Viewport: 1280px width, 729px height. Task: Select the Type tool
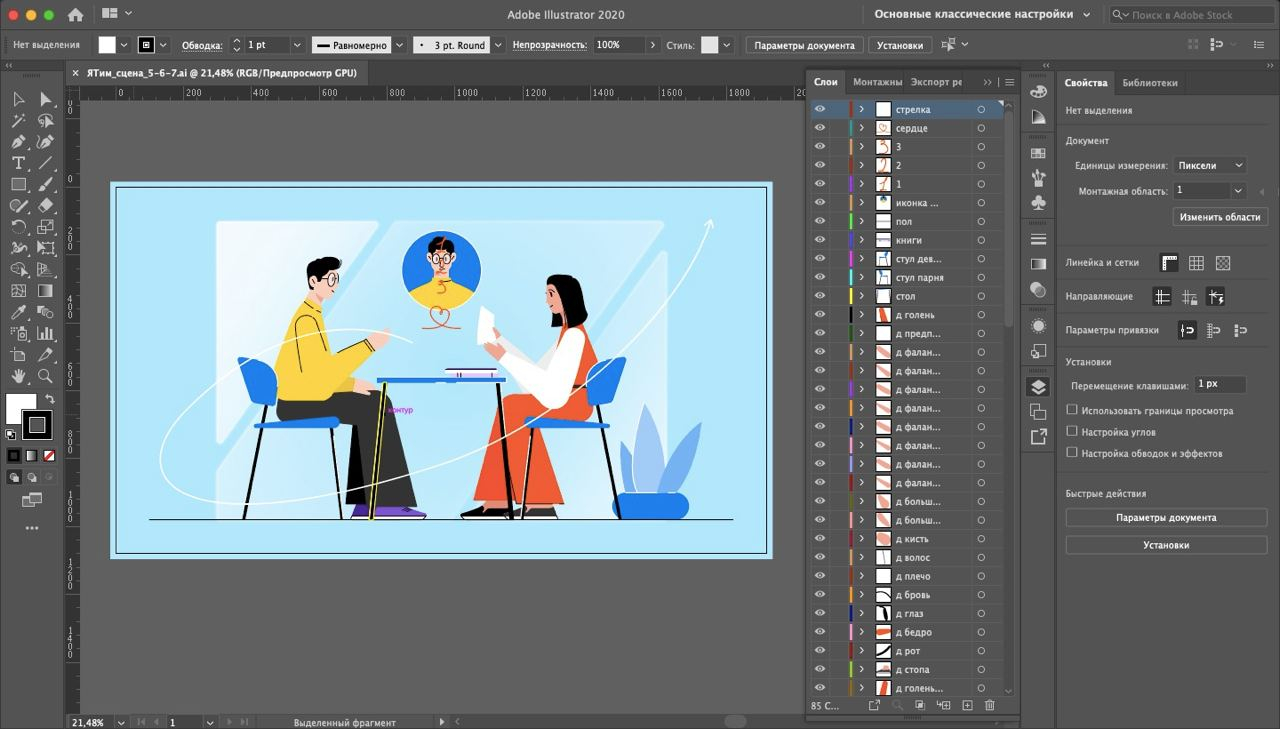18,163
